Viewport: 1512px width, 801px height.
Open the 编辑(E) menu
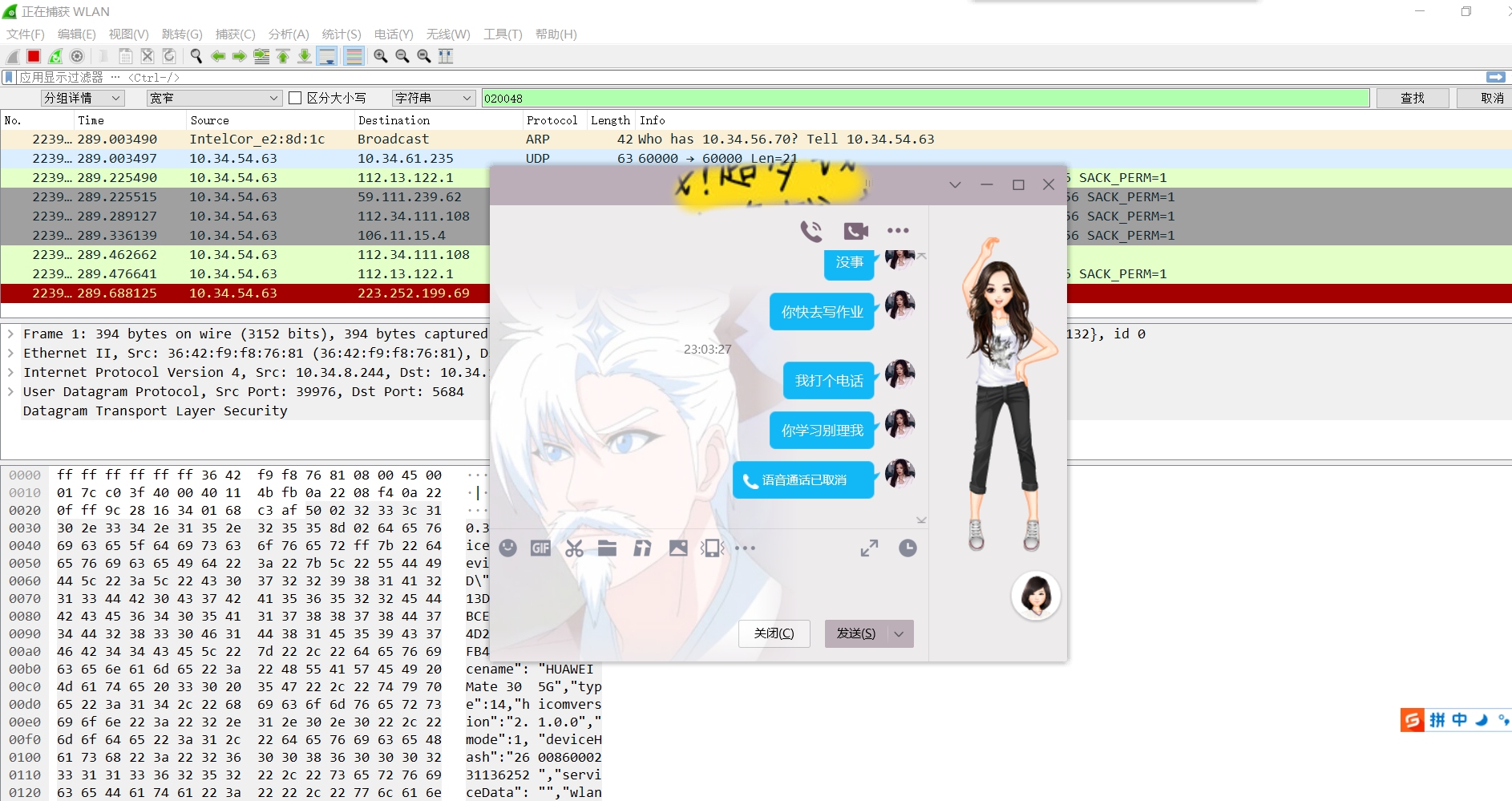click(x=77, y=34)
